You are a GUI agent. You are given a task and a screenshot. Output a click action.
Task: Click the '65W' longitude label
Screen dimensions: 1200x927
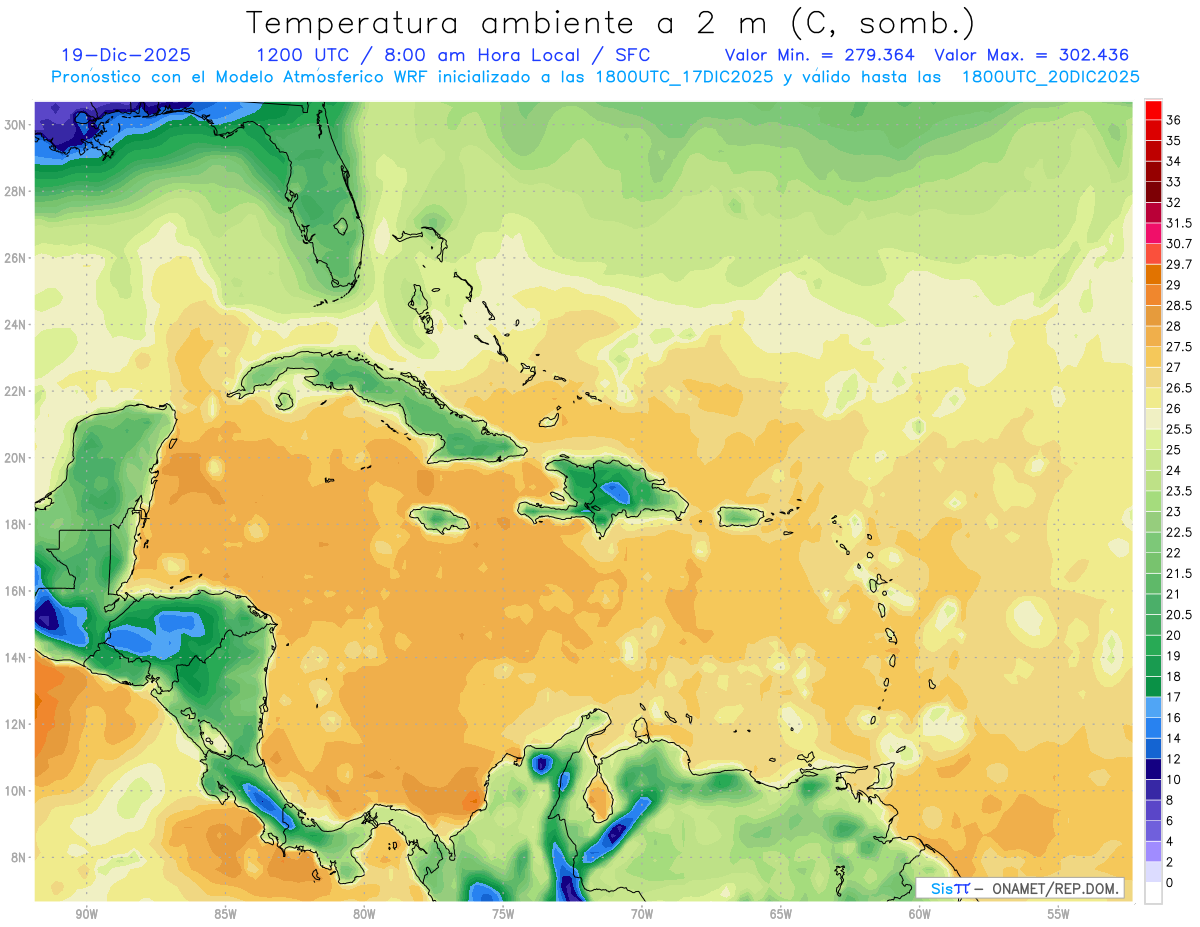[x=781, y=914]
